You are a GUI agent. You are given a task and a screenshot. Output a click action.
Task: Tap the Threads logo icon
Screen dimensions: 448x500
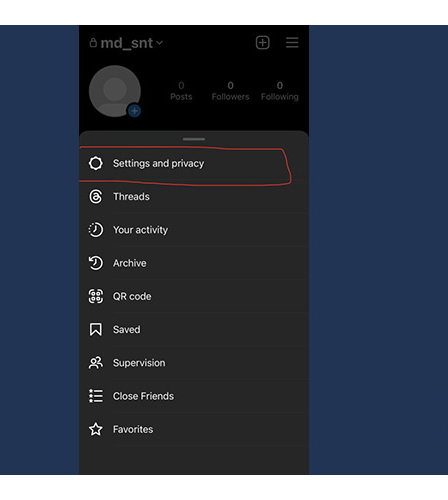[x=96, y=197]
